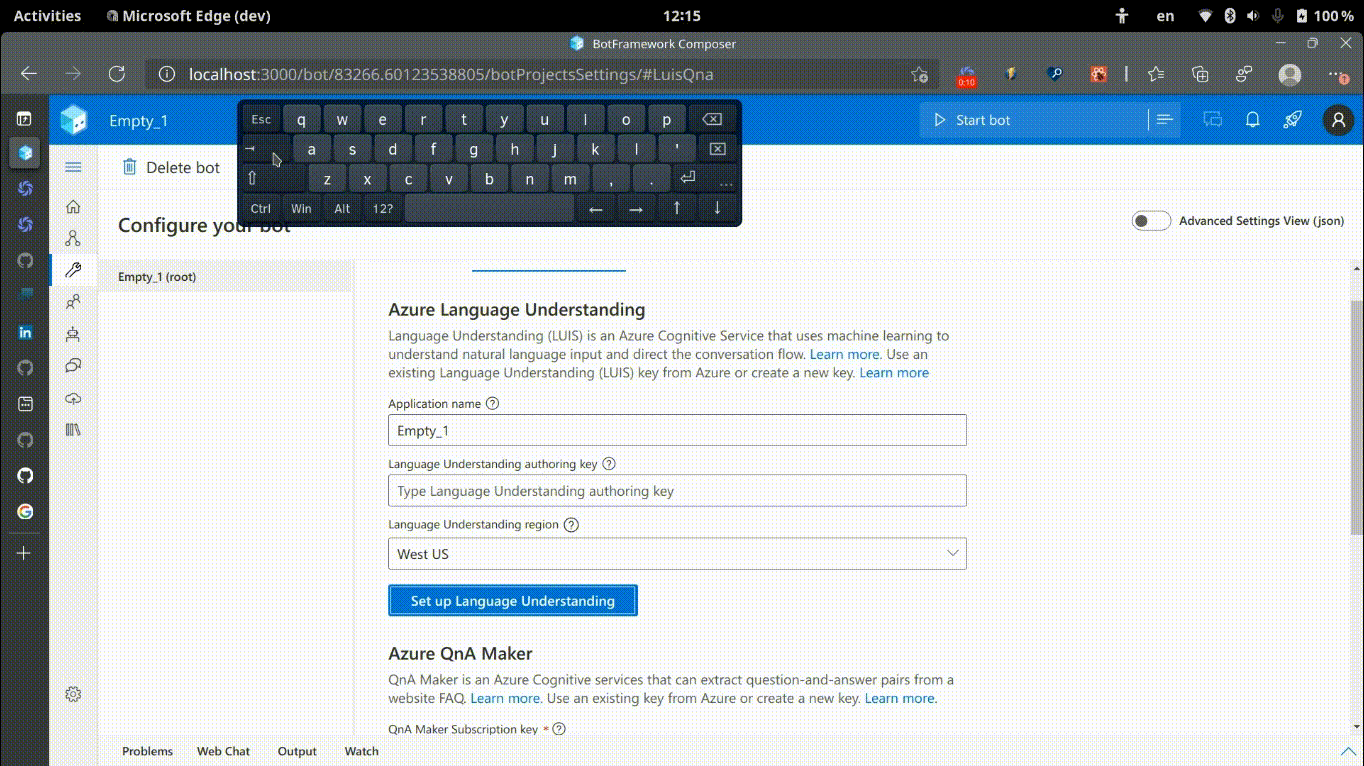Open the Output tab in bottom bar
Screen dimensions: 1364x766
[297, 751]
